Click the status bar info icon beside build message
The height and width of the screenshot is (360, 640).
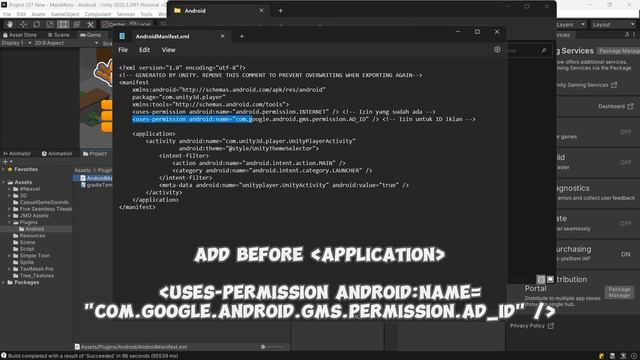click(x=4, y=356)
